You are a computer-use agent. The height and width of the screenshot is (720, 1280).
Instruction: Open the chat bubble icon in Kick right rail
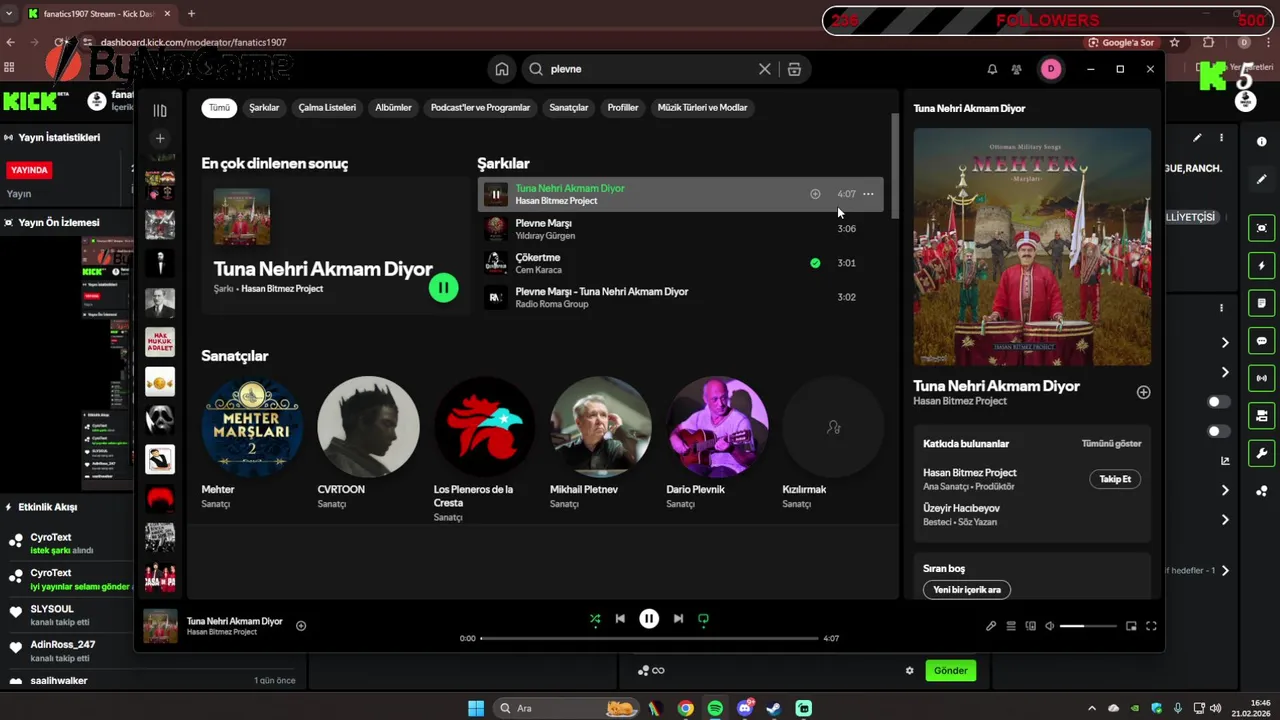pyautogui.click(x=1261, y=341)
